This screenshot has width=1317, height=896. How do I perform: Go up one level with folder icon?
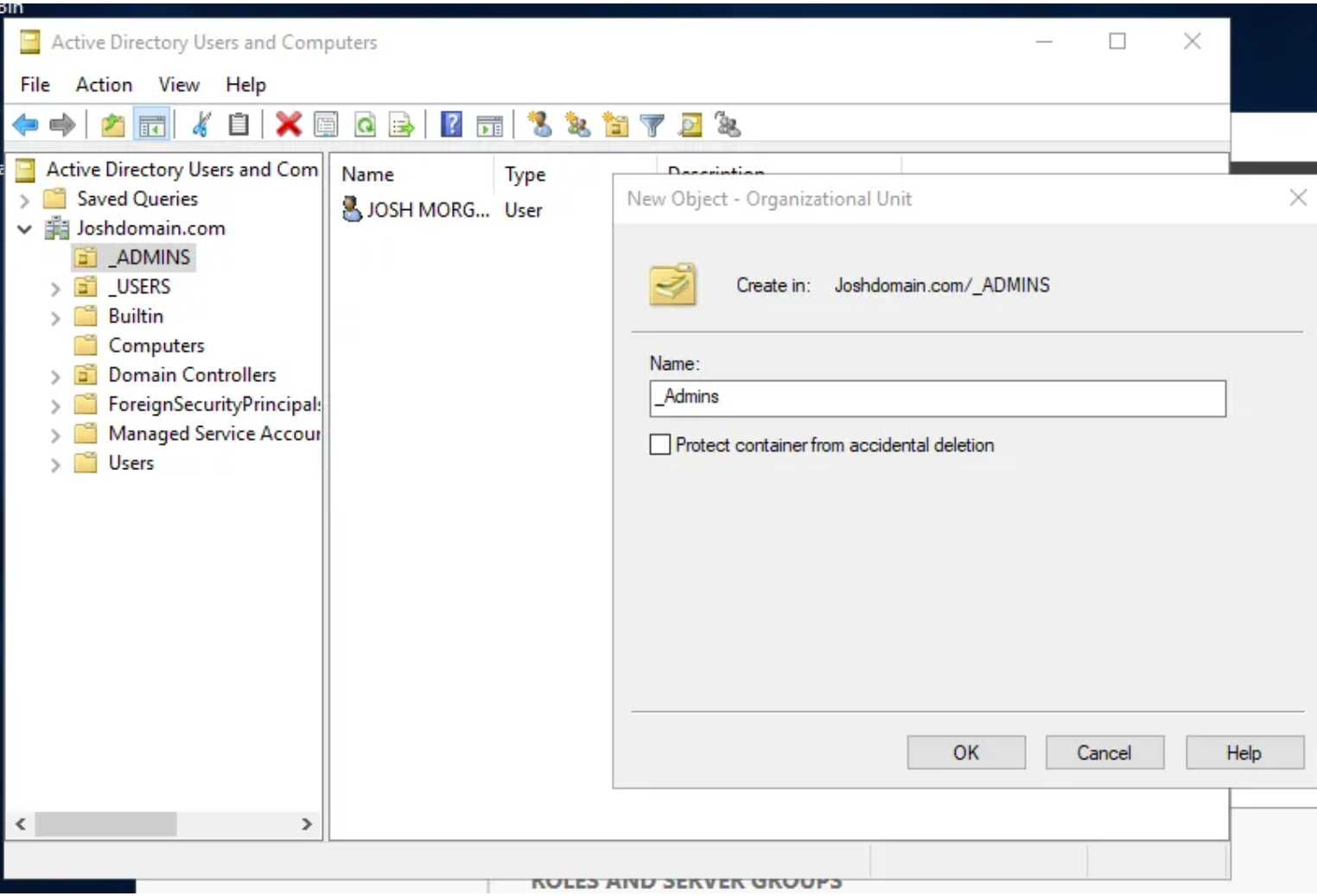pyautogui.click(x=113, y=125)
